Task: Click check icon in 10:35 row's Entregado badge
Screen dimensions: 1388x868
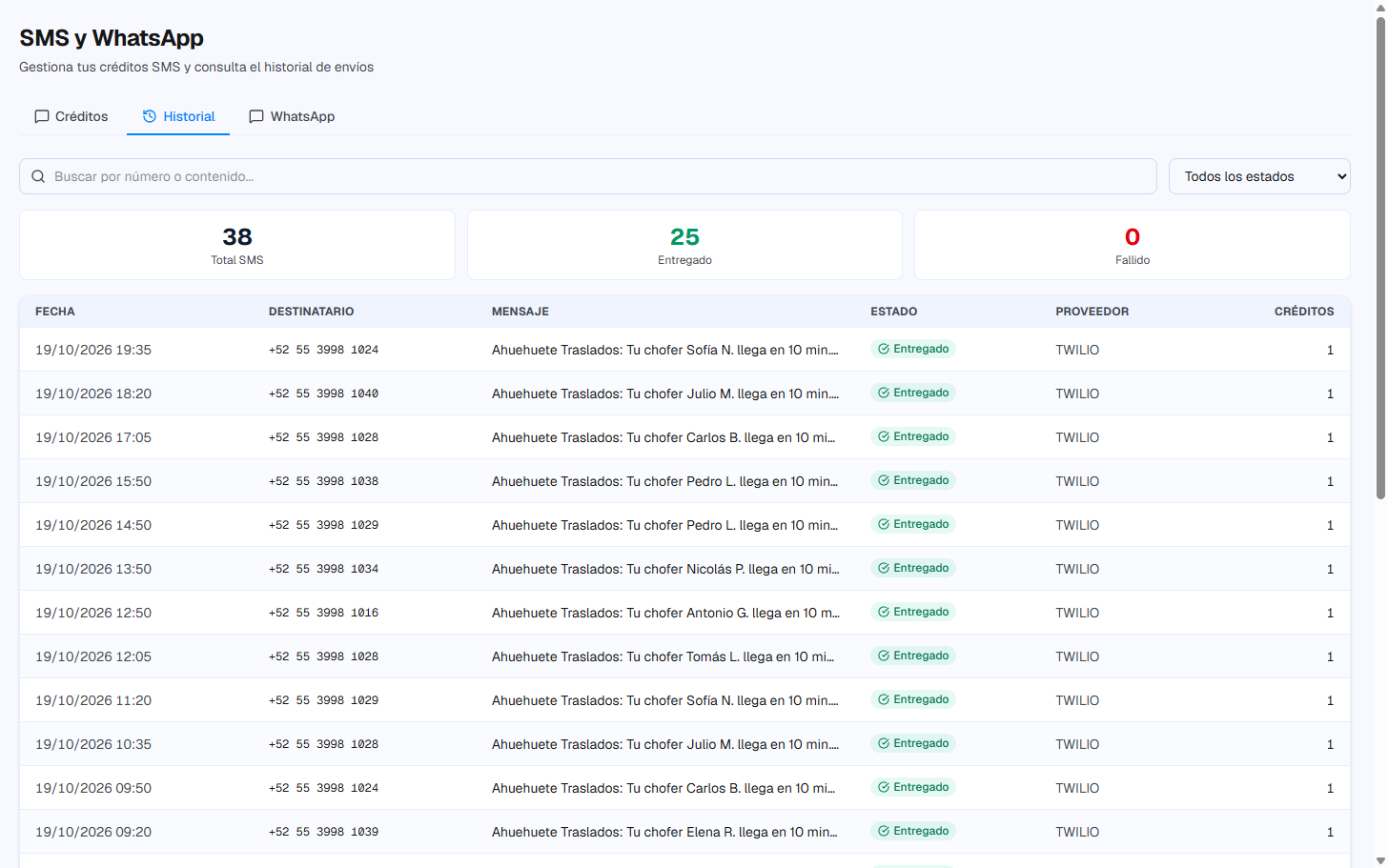Action: tap(884, 743)
